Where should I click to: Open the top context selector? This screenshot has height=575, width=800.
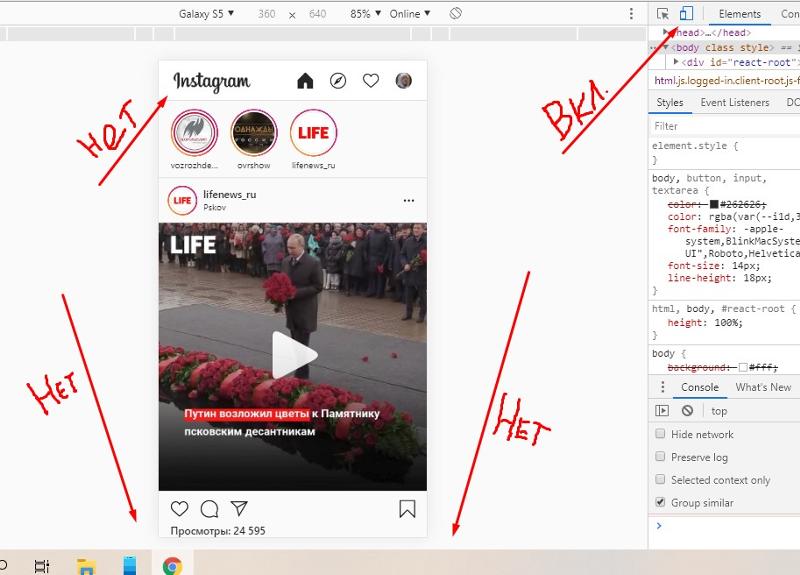[x=719, y=411]
